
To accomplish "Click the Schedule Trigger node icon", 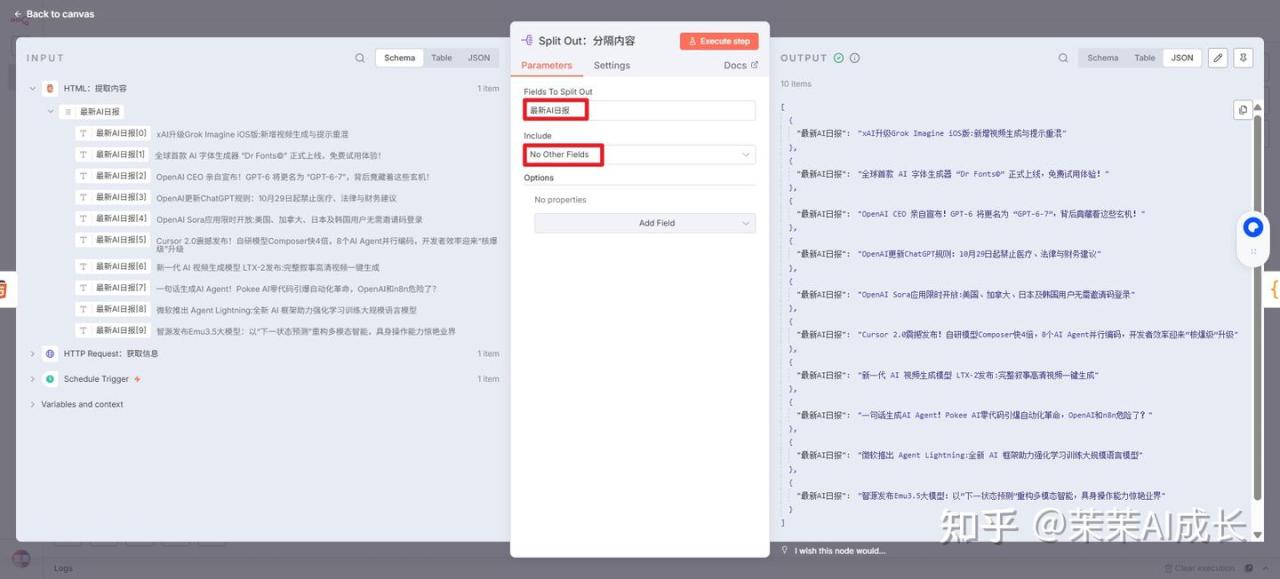I will (50, 379).
